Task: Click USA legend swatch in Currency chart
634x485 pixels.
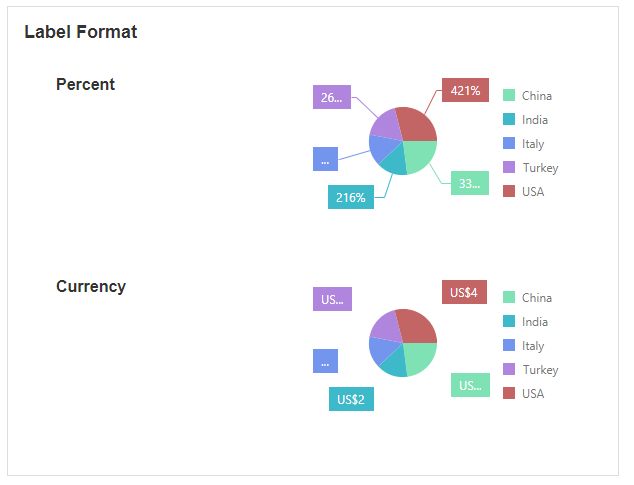Action: tap(509, 394)
